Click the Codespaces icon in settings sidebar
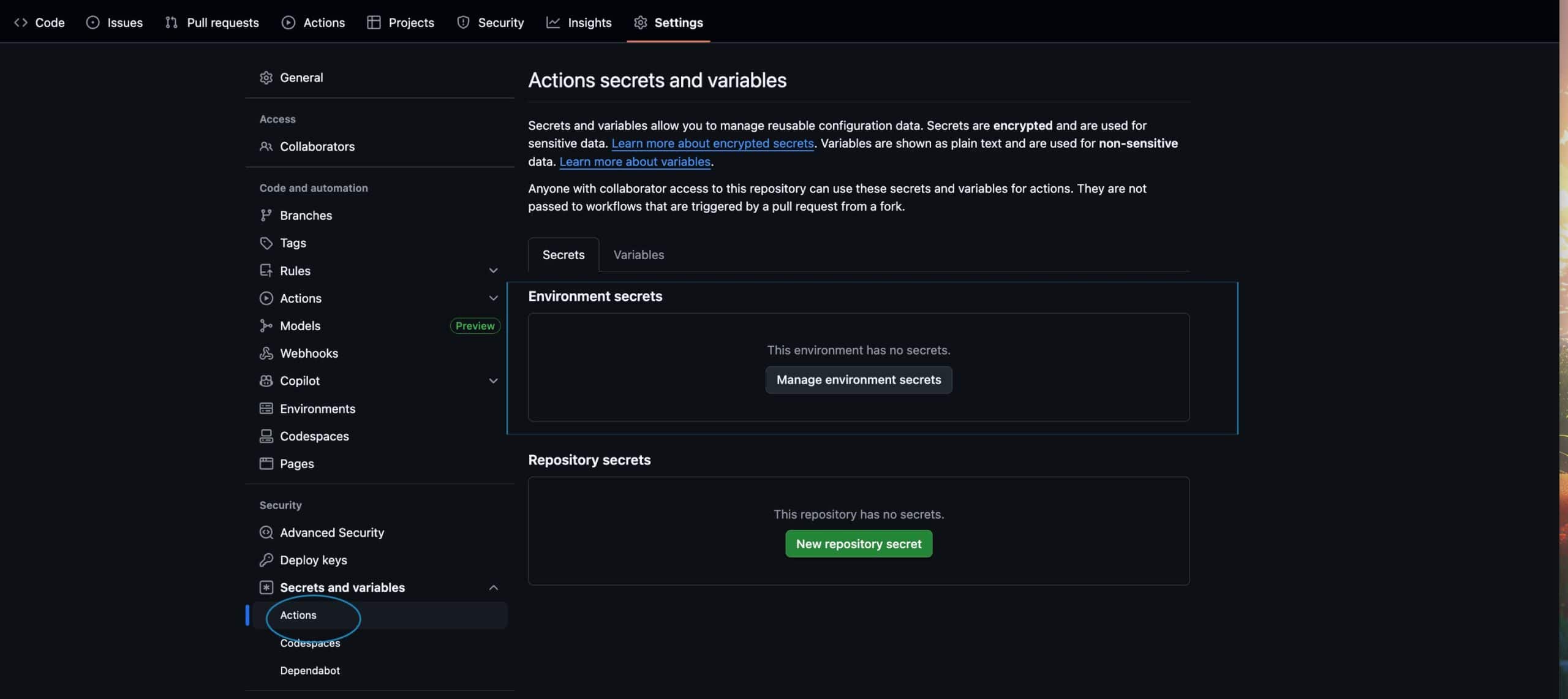 coord(266,436)
